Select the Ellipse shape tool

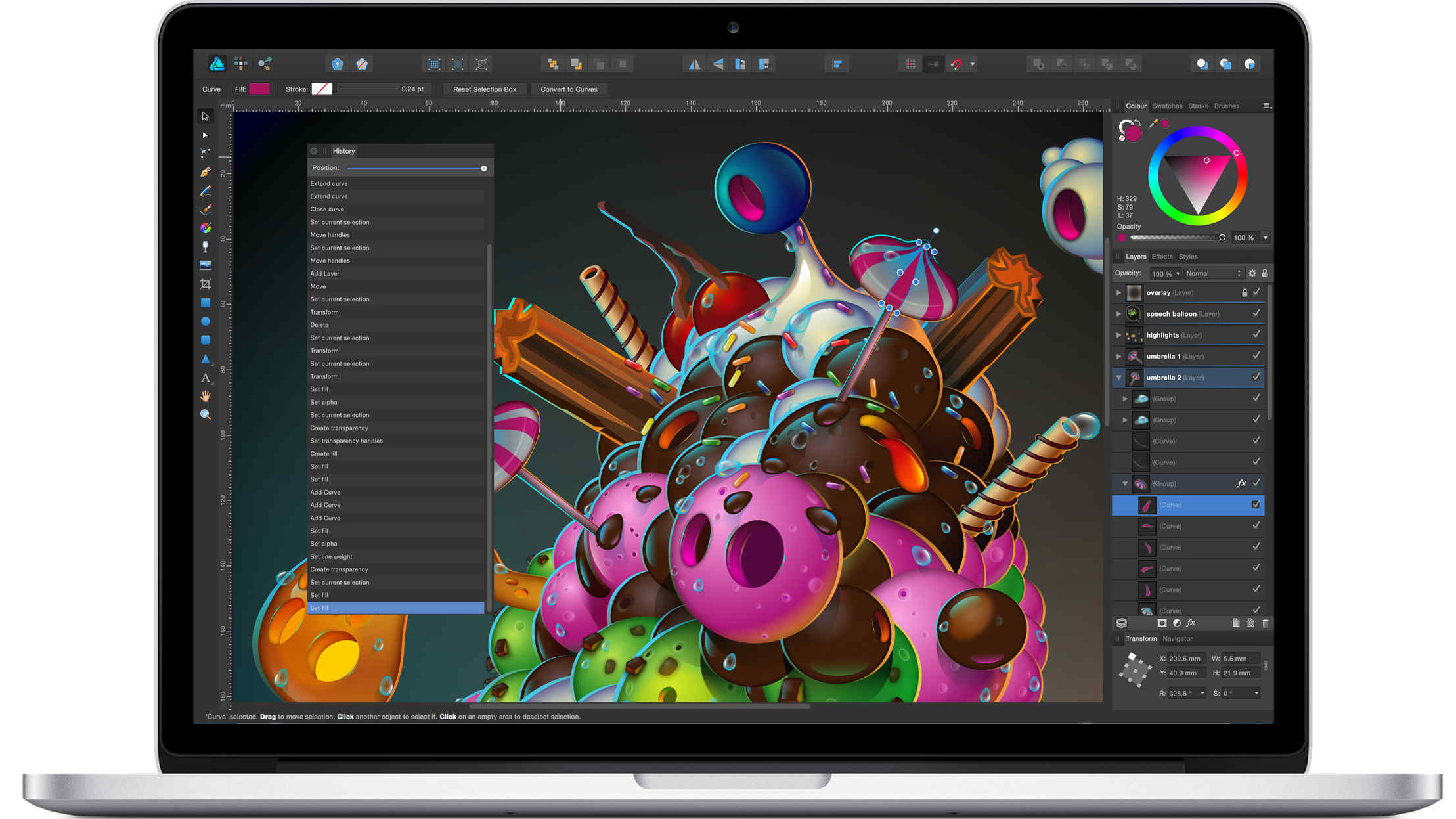pos(206,321)
